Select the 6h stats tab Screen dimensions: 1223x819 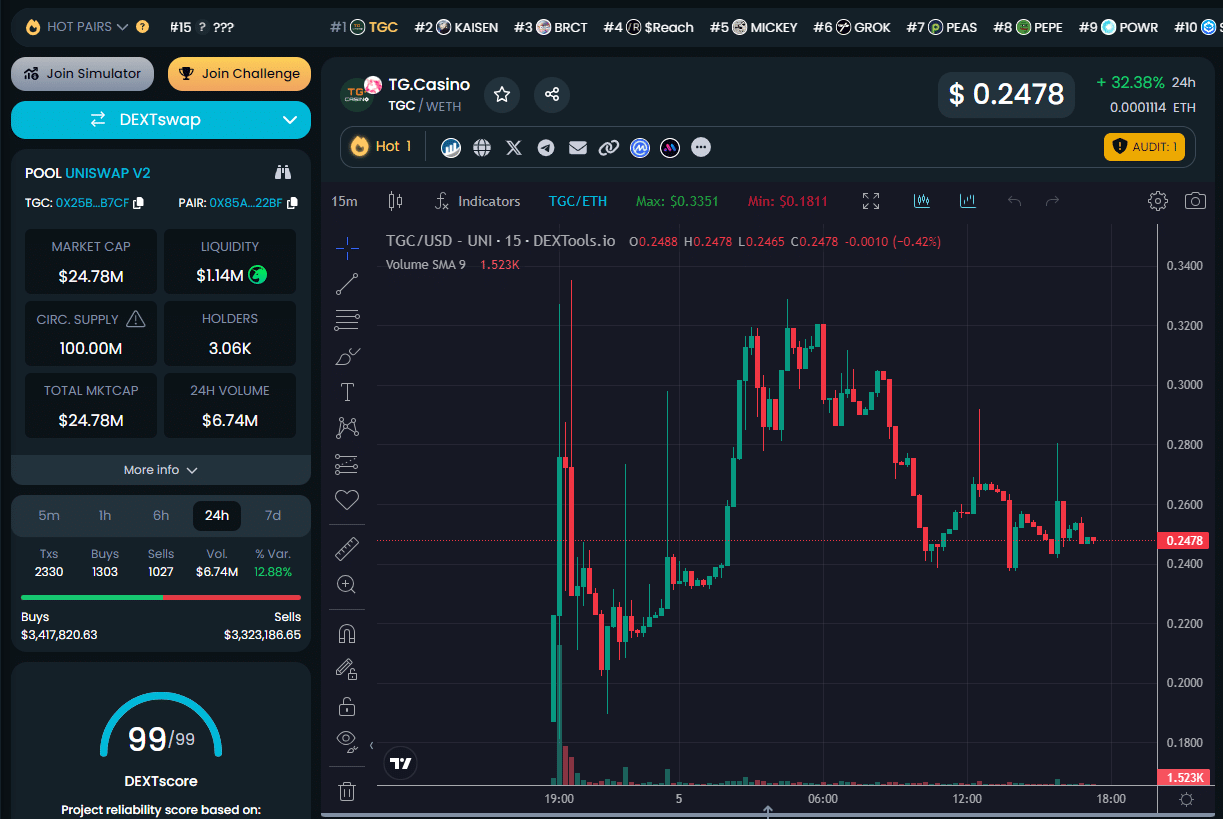(161, 515)
